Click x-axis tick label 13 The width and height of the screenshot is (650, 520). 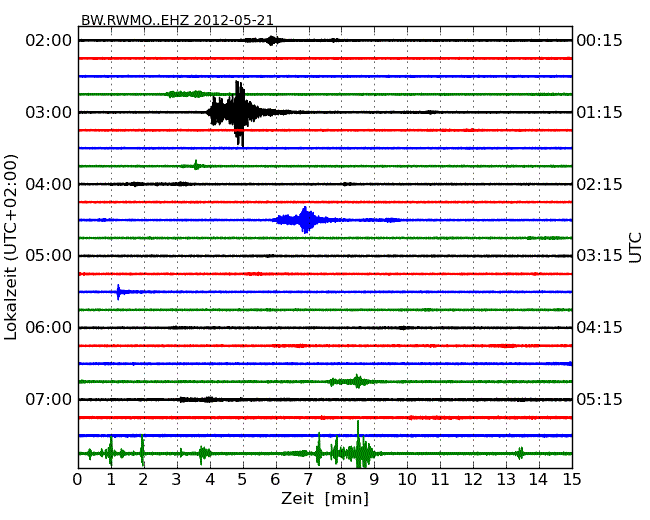pos(506,479)
